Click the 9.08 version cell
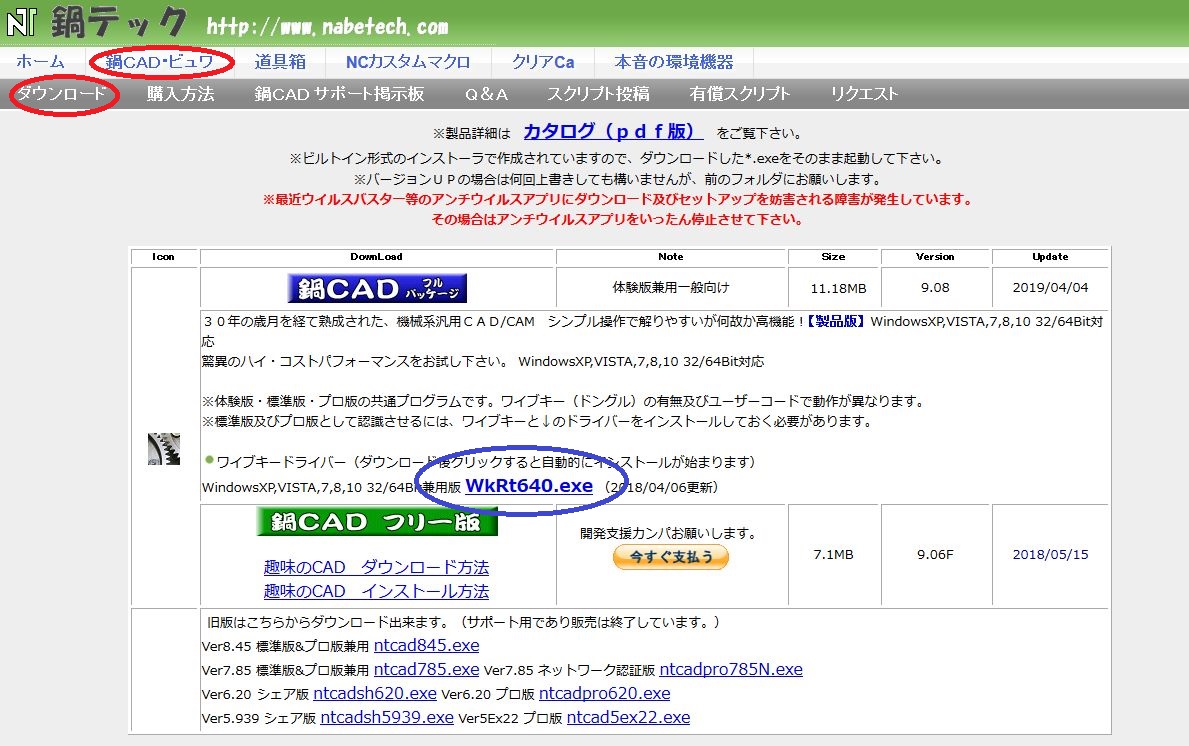This screenshot has width=1189, height=746. click(x=935, y=288)
